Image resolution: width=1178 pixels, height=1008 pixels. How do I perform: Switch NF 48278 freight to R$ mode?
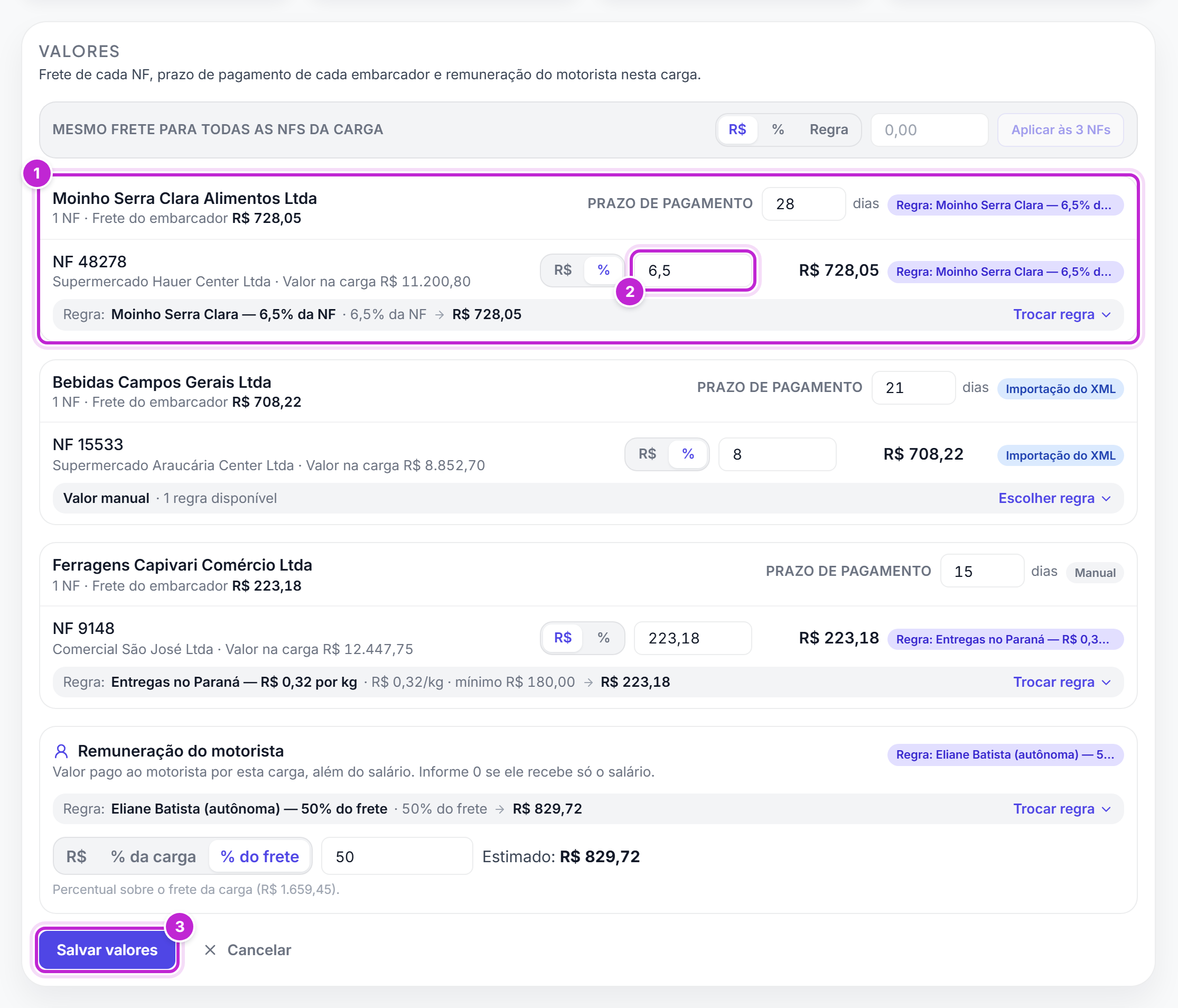point(563,270)
